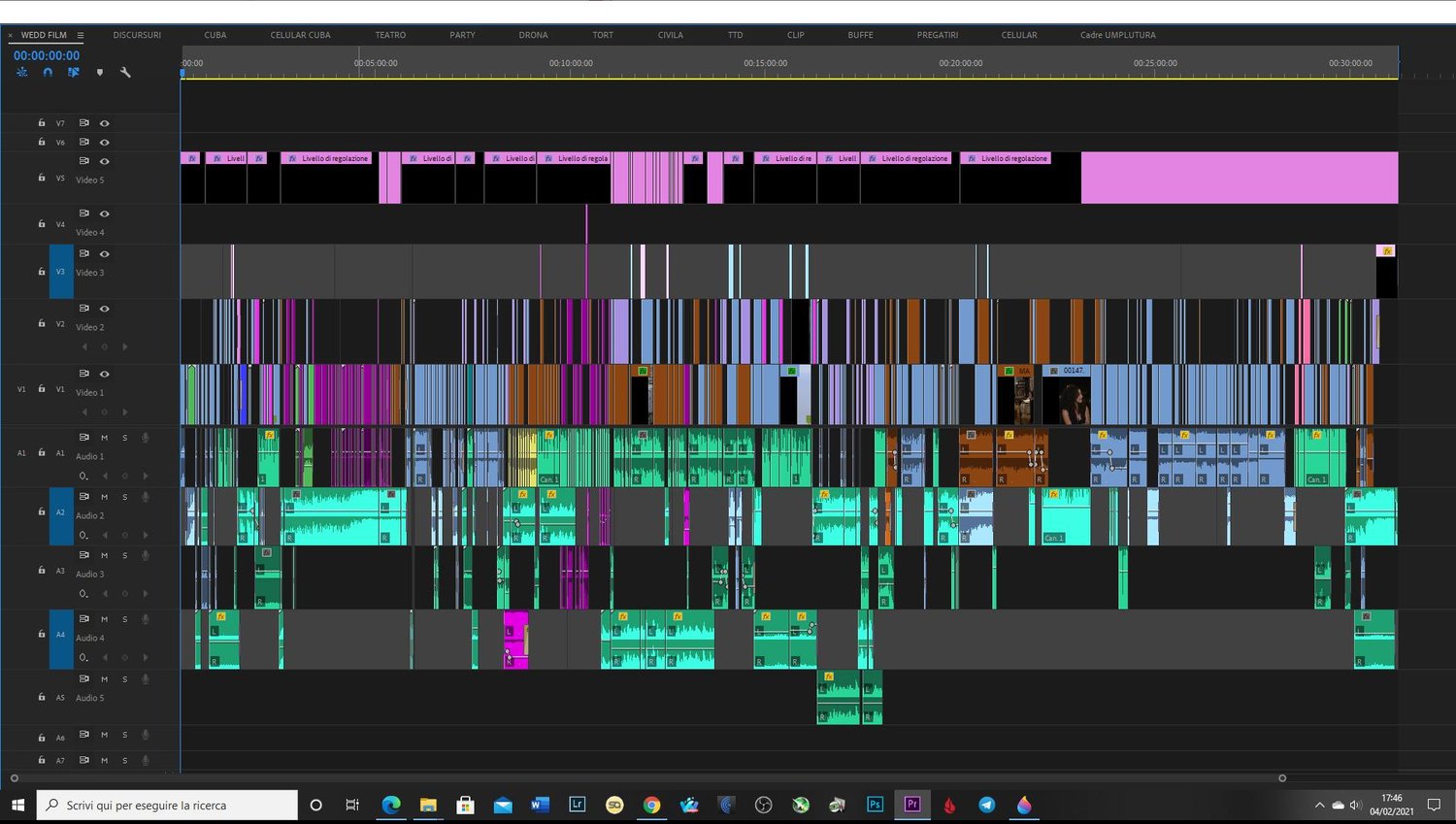Open the Windows Start menu
Image resolution: width=1456 pixels, height=824 pixels.
point(17,805)
